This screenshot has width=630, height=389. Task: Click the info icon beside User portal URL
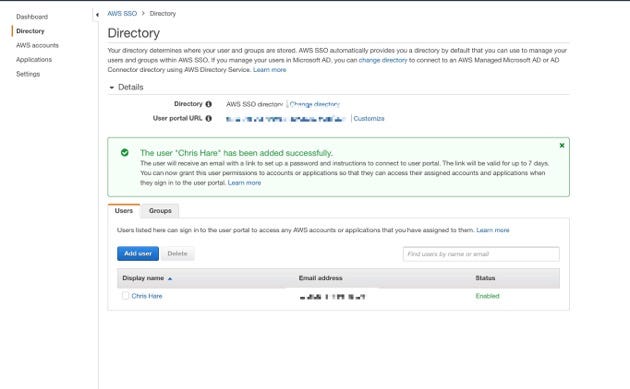pyautogui.click(x=209, y=119)
